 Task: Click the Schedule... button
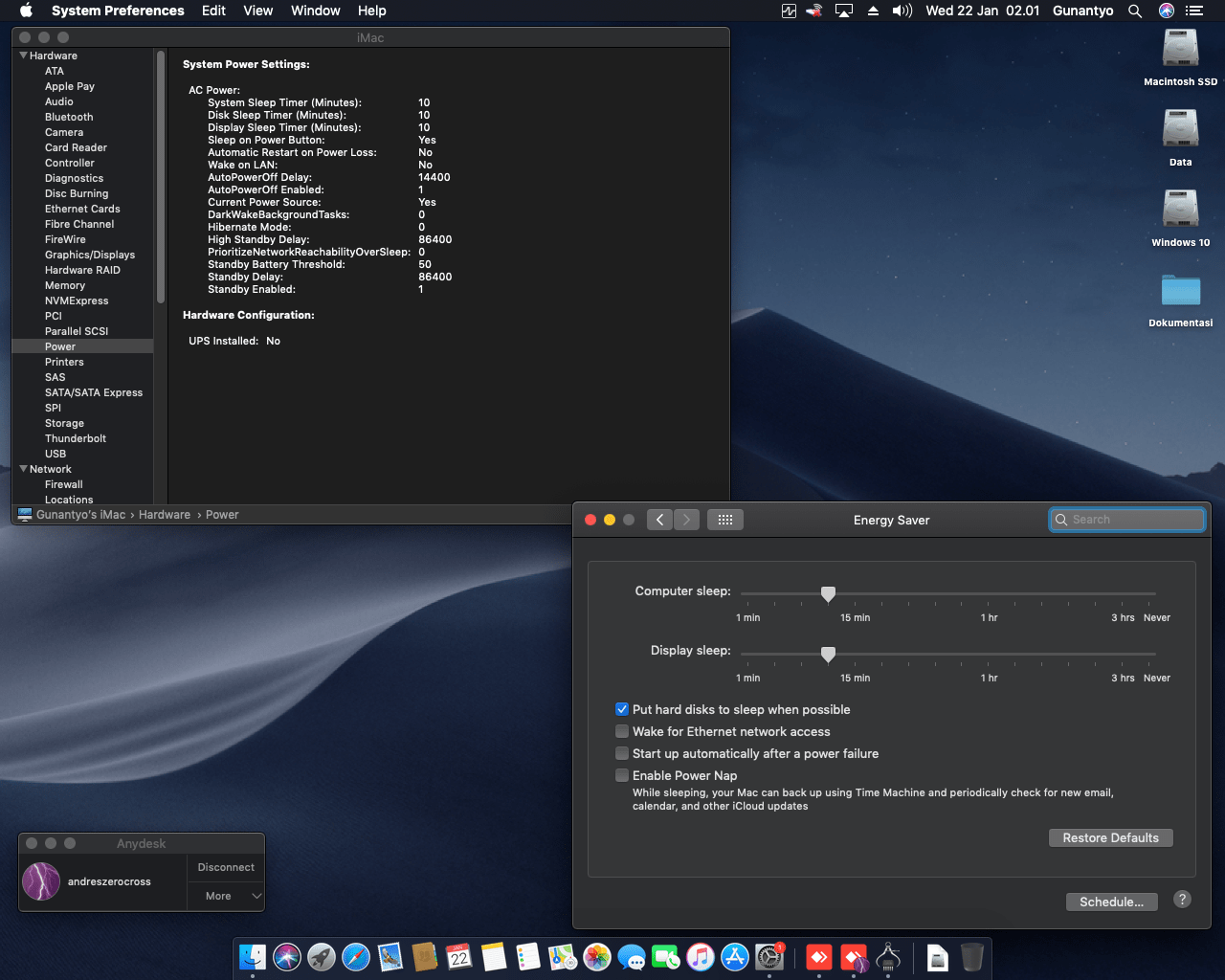[1111, 902]
